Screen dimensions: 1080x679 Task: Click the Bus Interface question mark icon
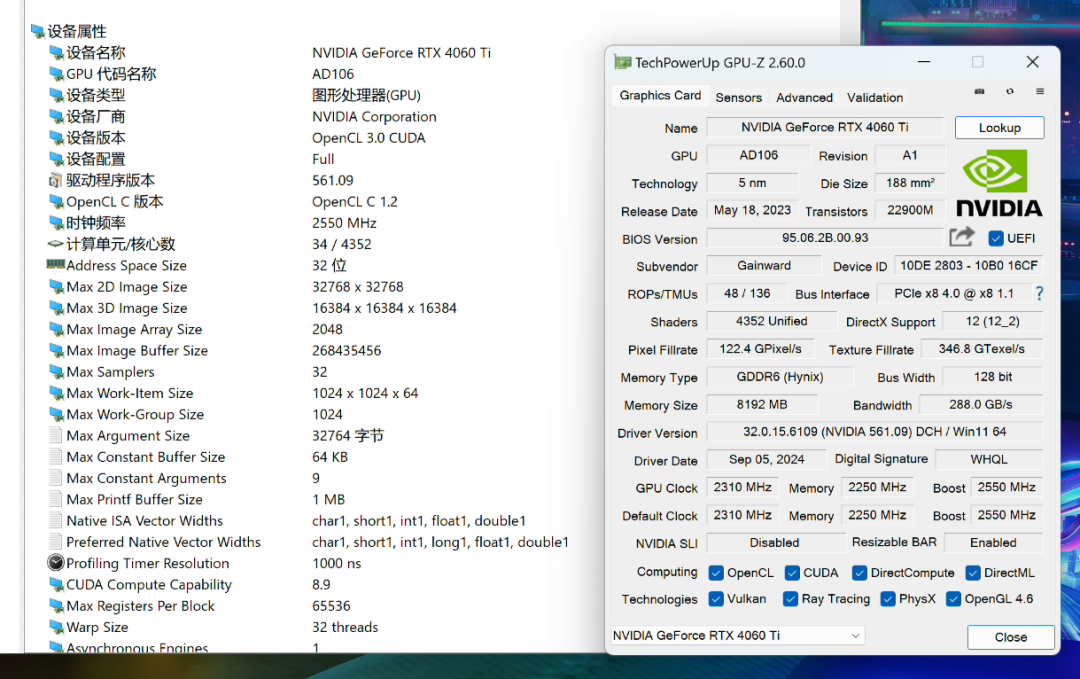[1039, 294]
